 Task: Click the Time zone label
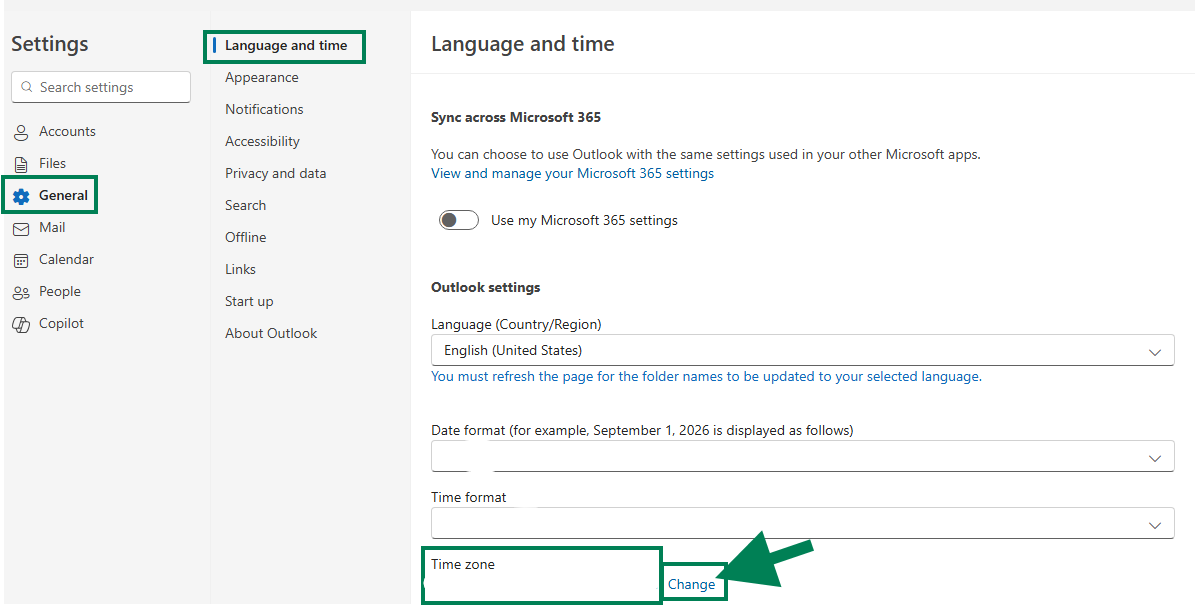pos(463,565)
